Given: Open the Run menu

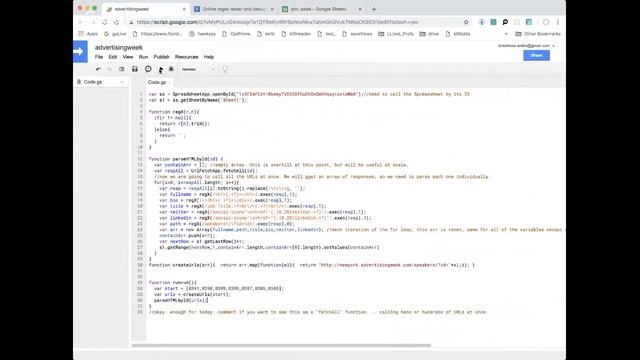Looking at the screenshot, I should (x=143, y=57).
